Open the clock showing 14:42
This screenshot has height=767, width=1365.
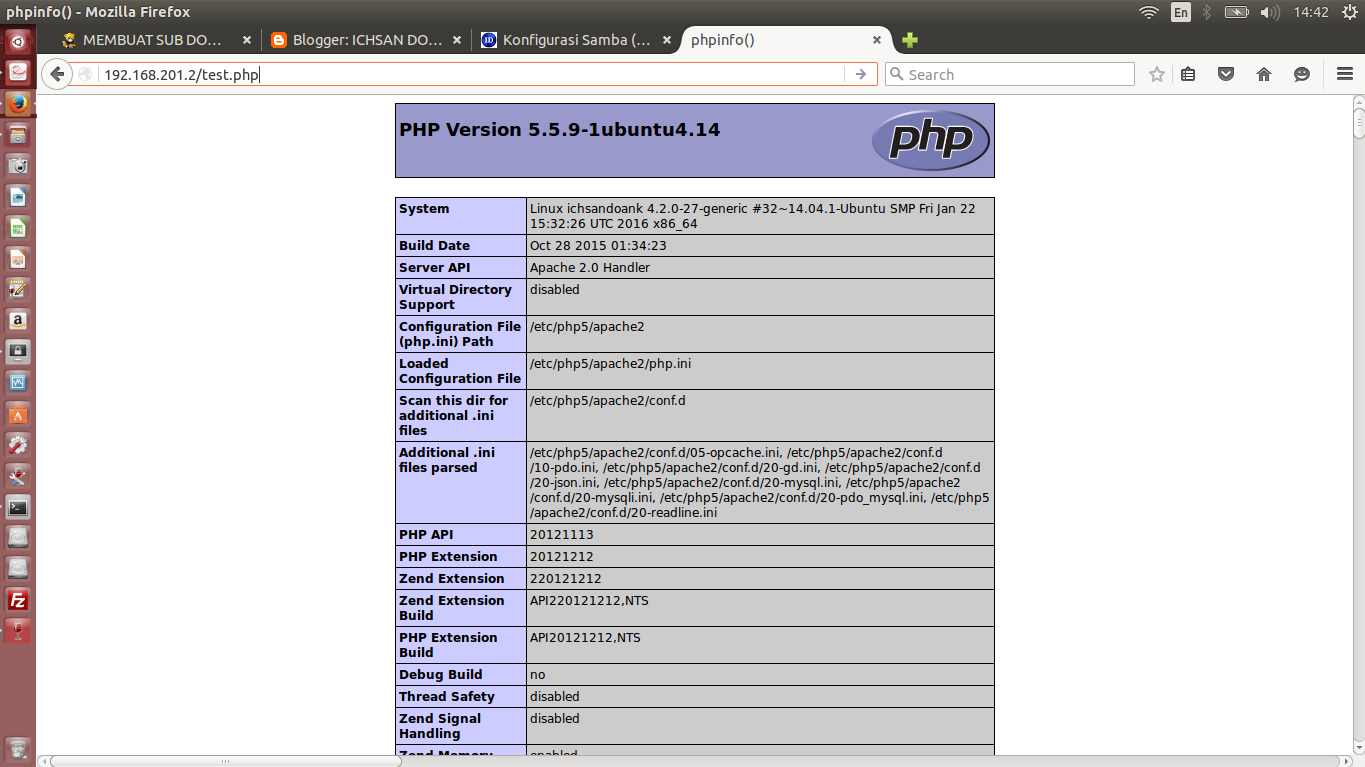click(1310, 12)
